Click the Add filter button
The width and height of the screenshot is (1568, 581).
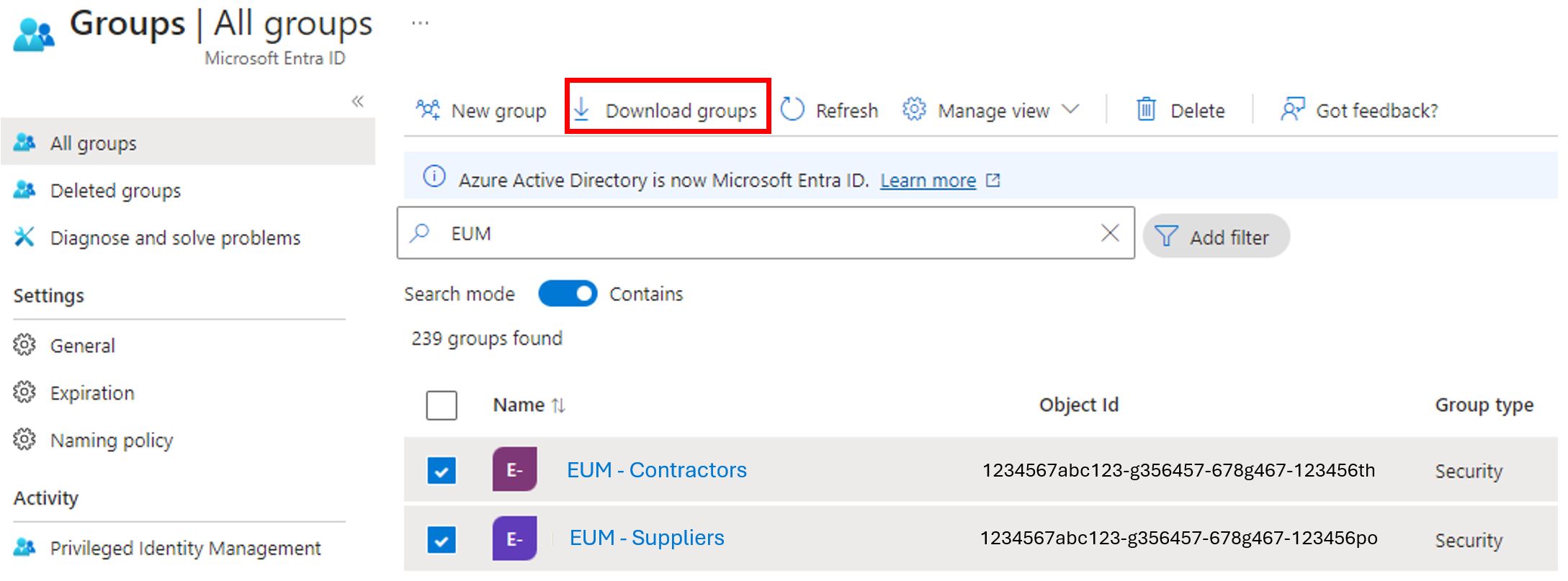[1216, 236]
